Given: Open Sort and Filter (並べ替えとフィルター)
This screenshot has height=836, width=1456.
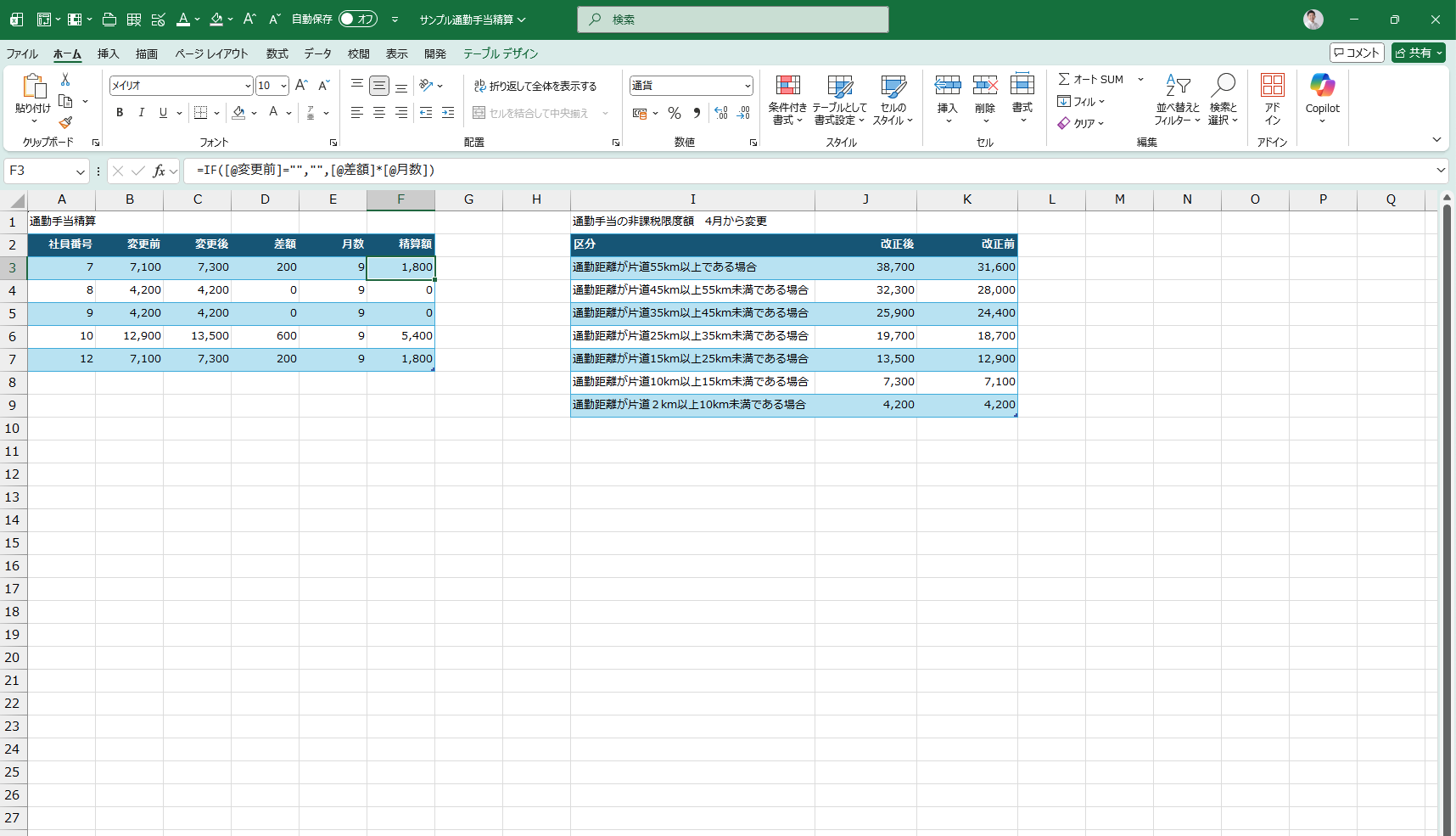Looking at the screenshot, I should coord(1177,99).
